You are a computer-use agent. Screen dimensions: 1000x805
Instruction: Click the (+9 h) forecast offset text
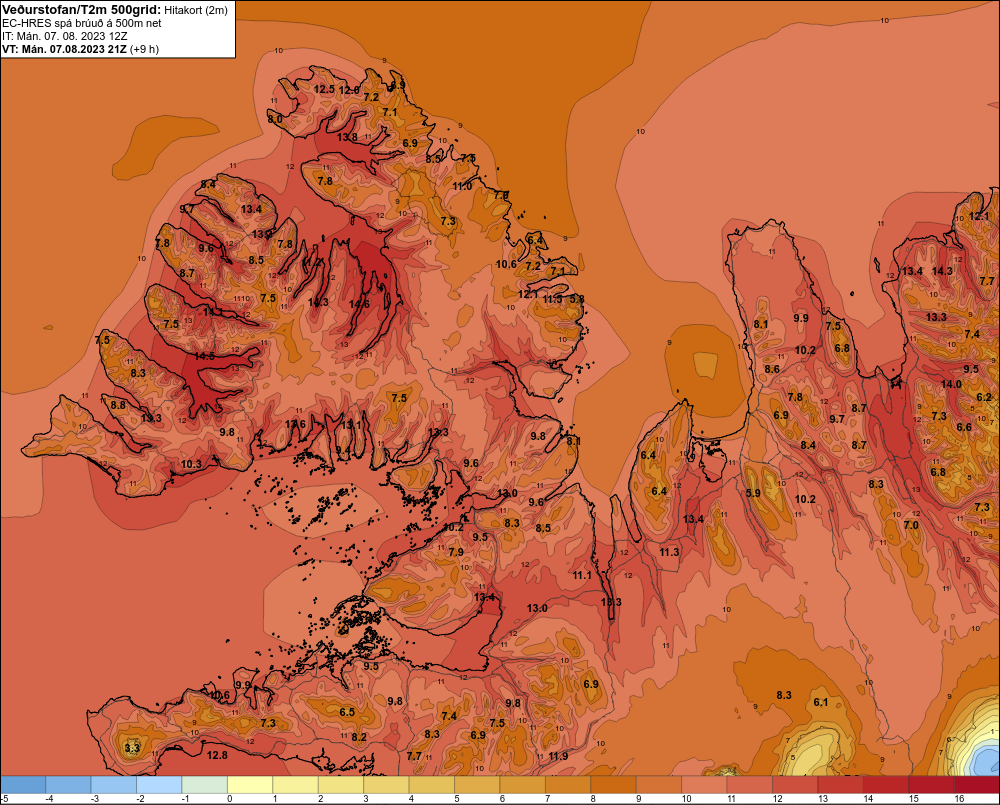[x=144, y=49]
